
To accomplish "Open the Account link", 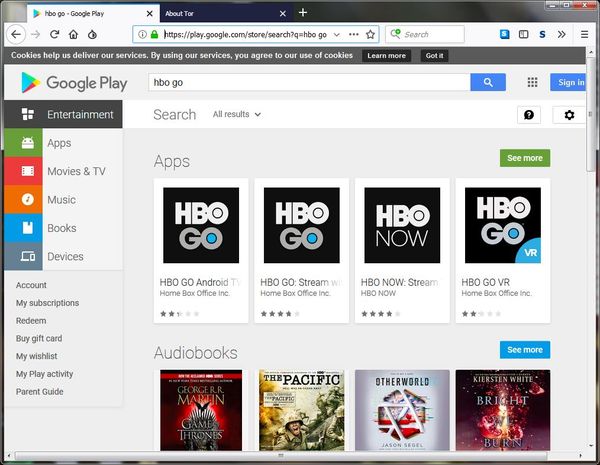I will [x=31, y=285].
